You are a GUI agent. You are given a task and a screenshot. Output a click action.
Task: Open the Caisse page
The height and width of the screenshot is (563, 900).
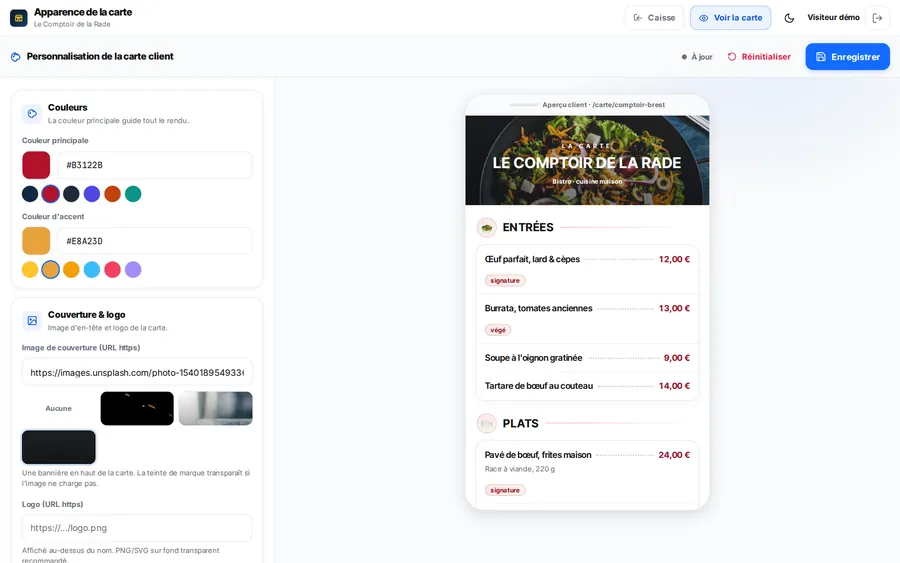(x=654, y=18)
